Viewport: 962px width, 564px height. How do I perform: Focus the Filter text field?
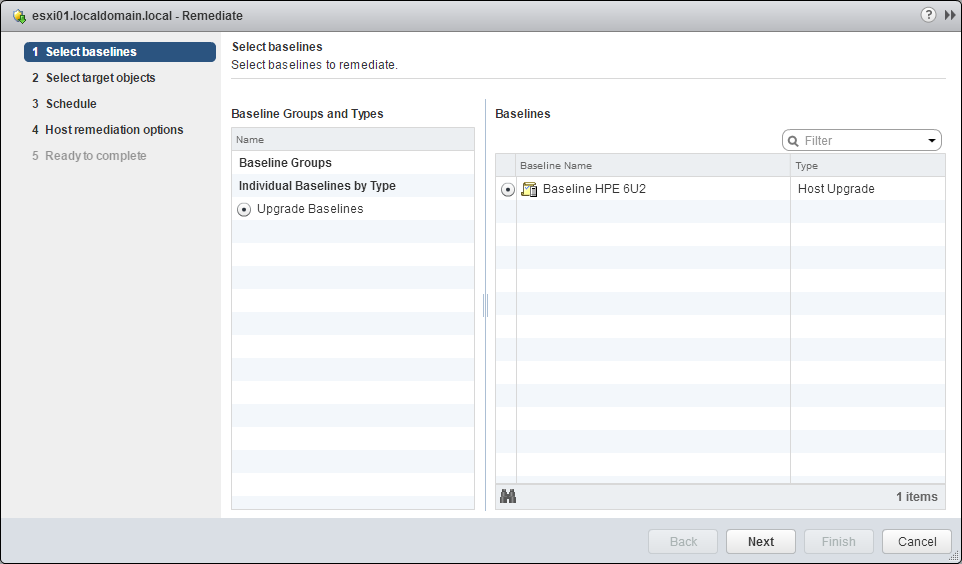tap(862, 141)
